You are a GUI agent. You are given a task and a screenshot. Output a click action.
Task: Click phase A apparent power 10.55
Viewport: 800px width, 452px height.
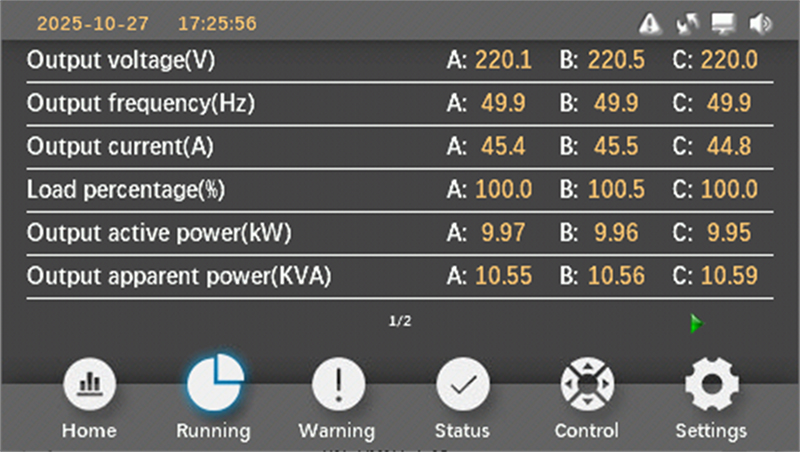coord(504,276)
